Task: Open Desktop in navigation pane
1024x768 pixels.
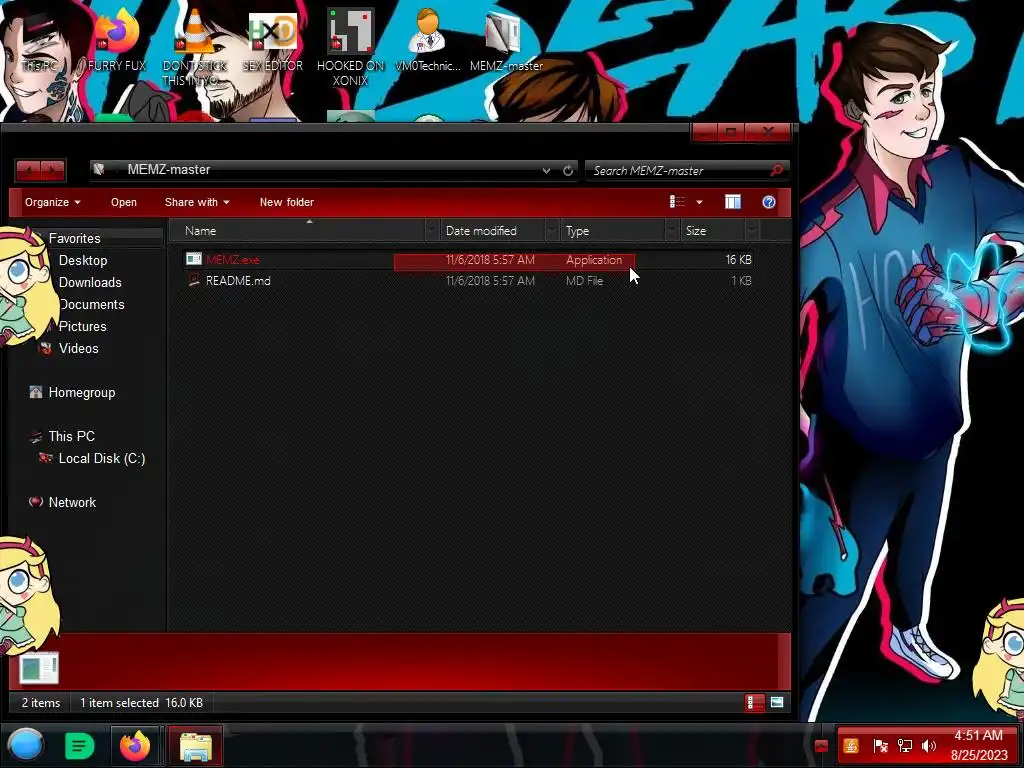Action: [x=83, y=260]
